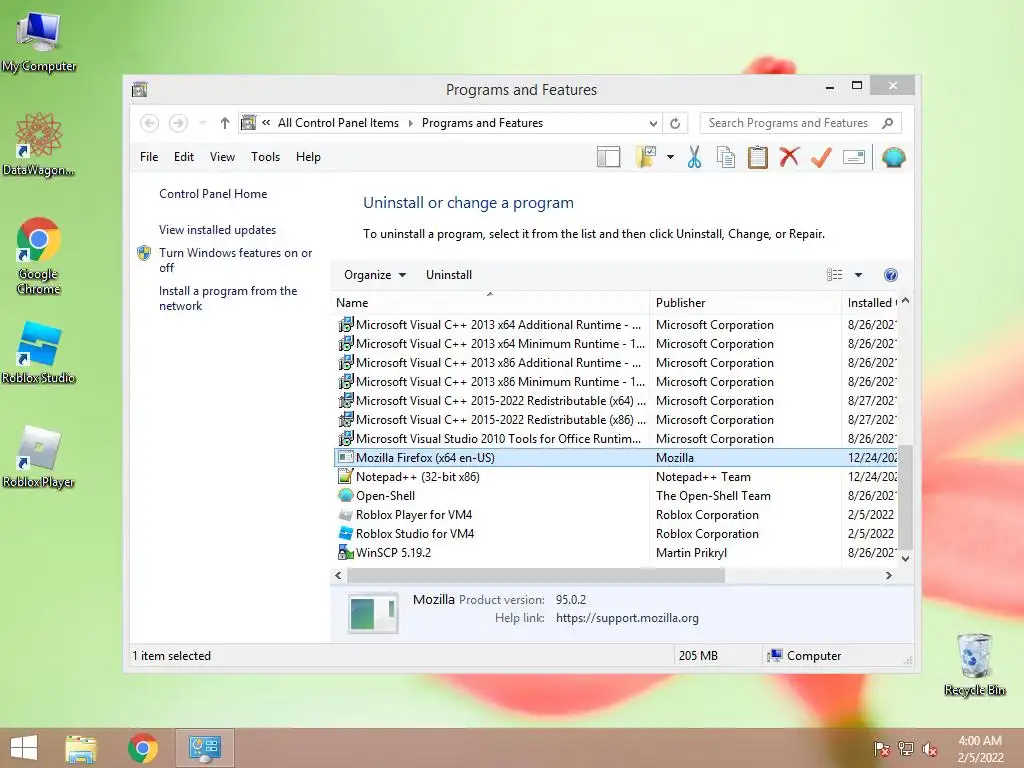The height and width of the screenshot is (768, 1024).
Task: Open Chrome from the taskbar
Action: (x=143, y=748)
